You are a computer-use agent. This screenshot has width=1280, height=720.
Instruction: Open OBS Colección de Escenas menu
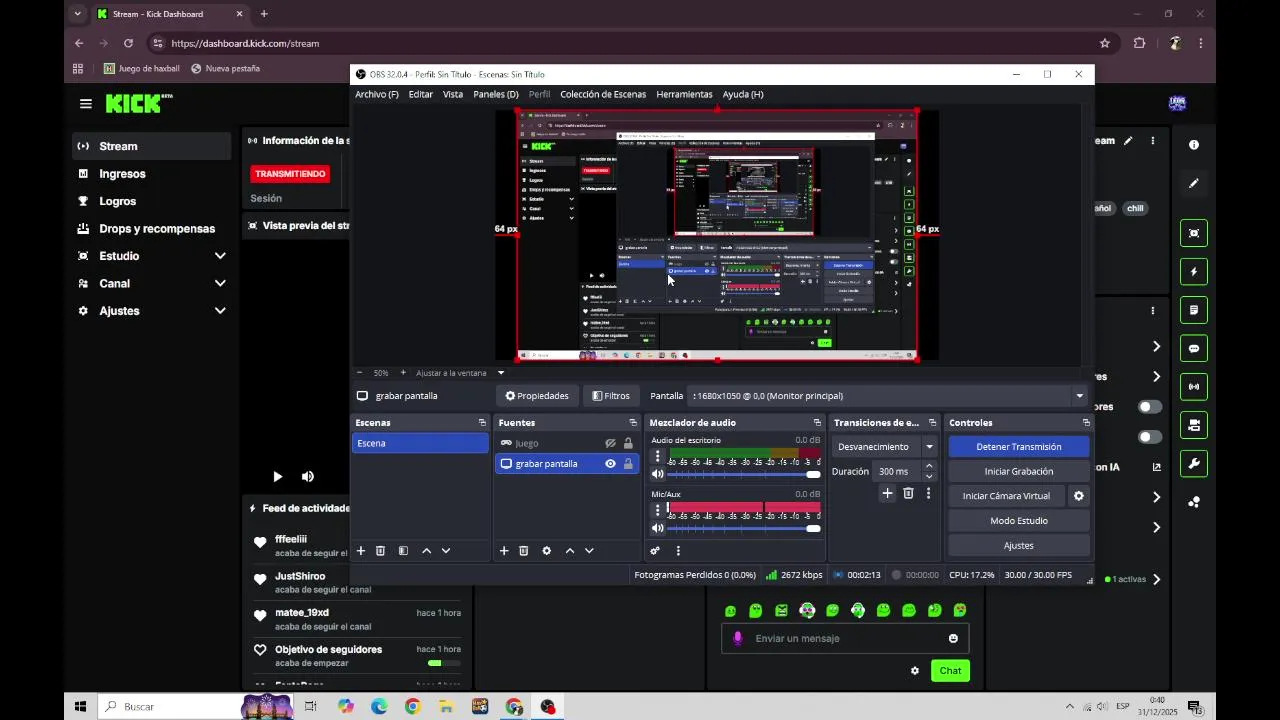pyautogui.click(x=603, y=94)
